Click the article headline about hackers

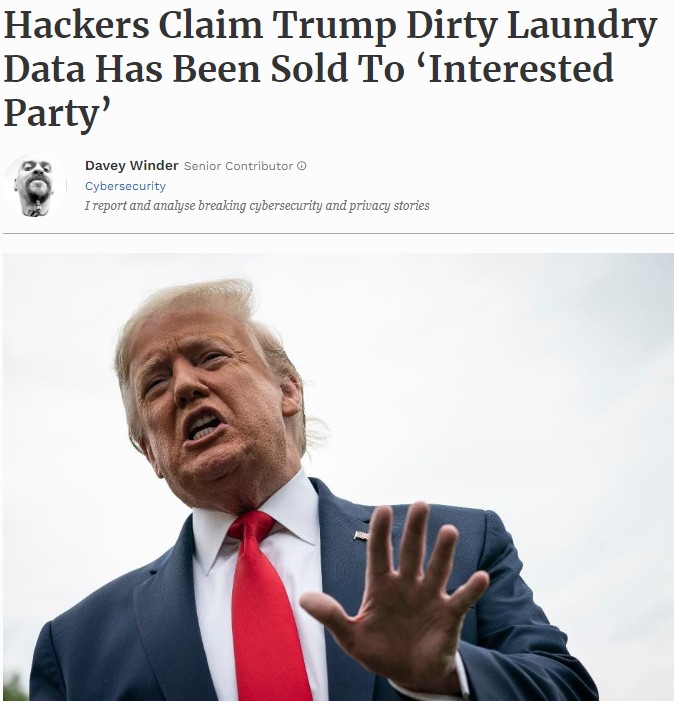(x=330, y=68)
